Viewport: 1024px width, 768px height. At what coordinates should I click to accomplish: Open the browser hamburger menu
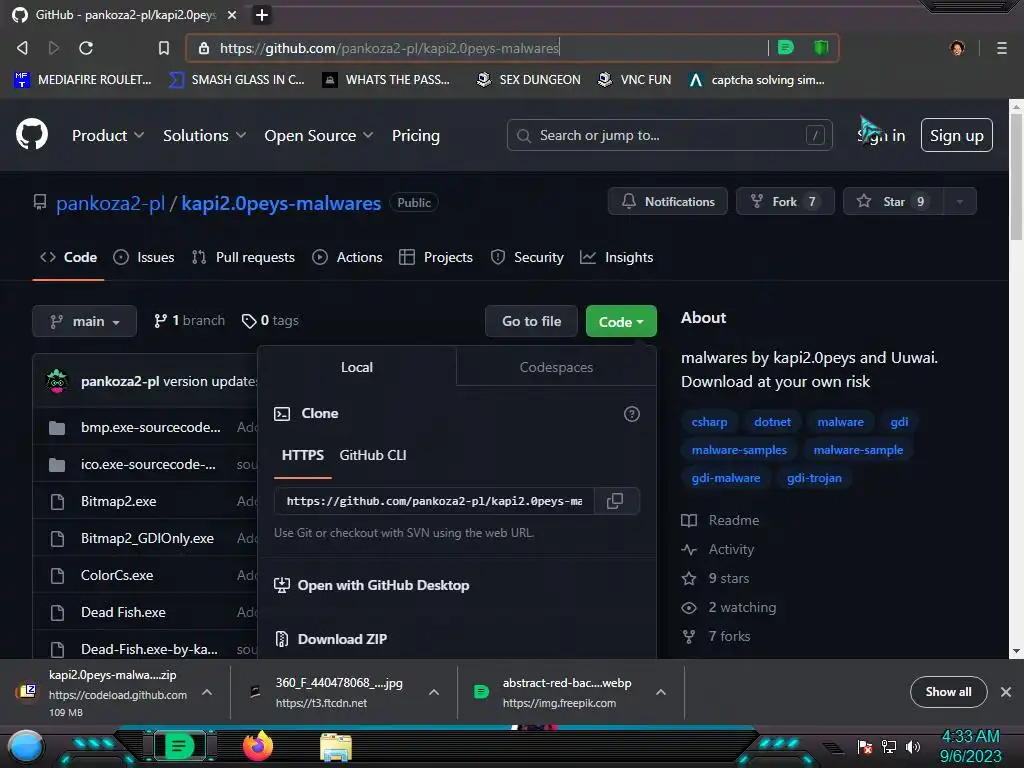click(x=1001, y=48)
